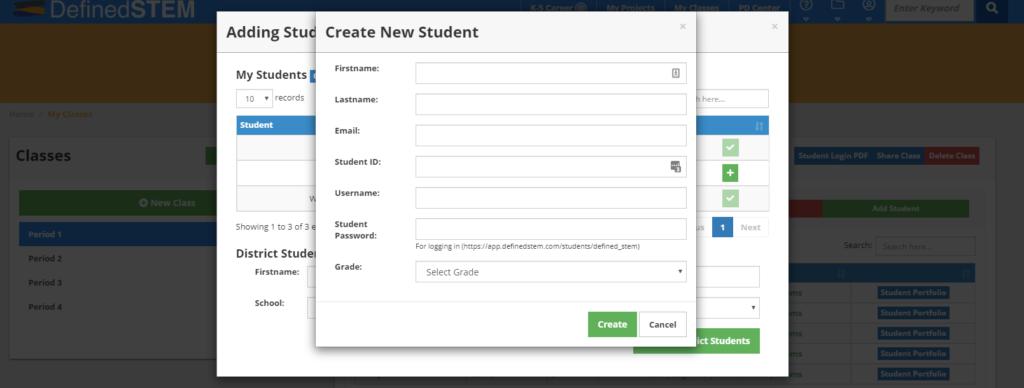Click the ID card icon in Student ID field
This screenshot has height=388, width=1024.
676,167
